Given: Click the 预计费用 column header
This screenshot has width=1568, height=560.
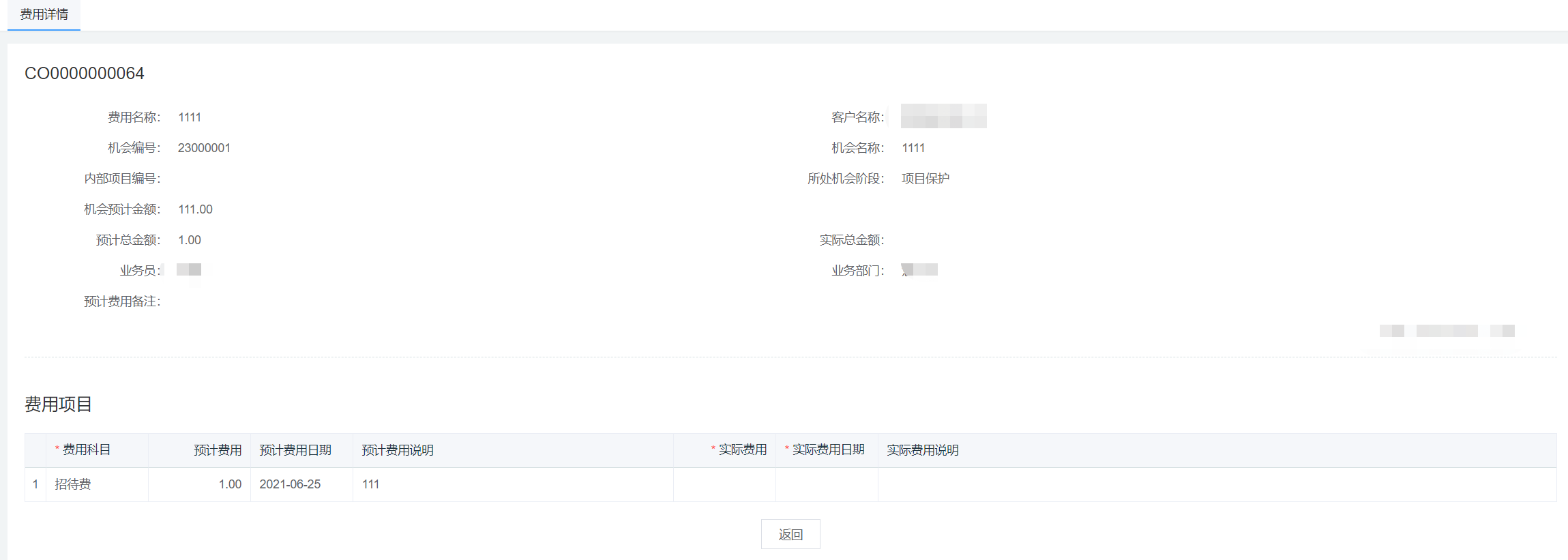Looking at the screenshot, I should point(217,450).
